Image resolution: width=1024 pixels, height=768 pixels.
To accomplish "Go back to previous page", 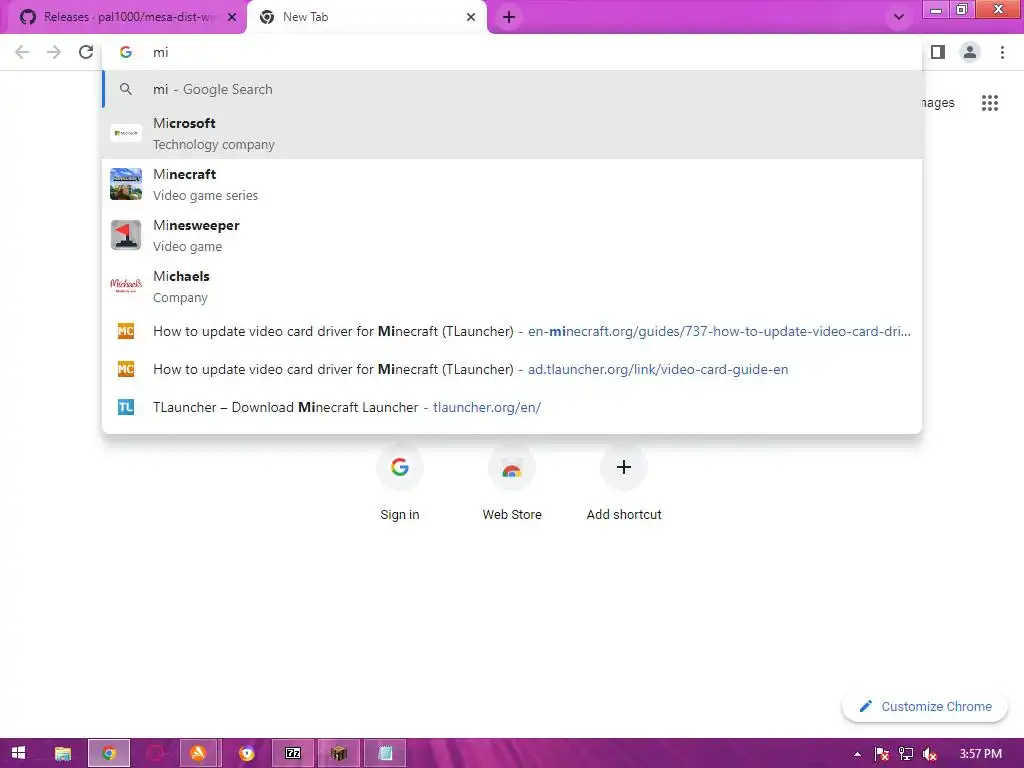I will click(x=22, y=52).
